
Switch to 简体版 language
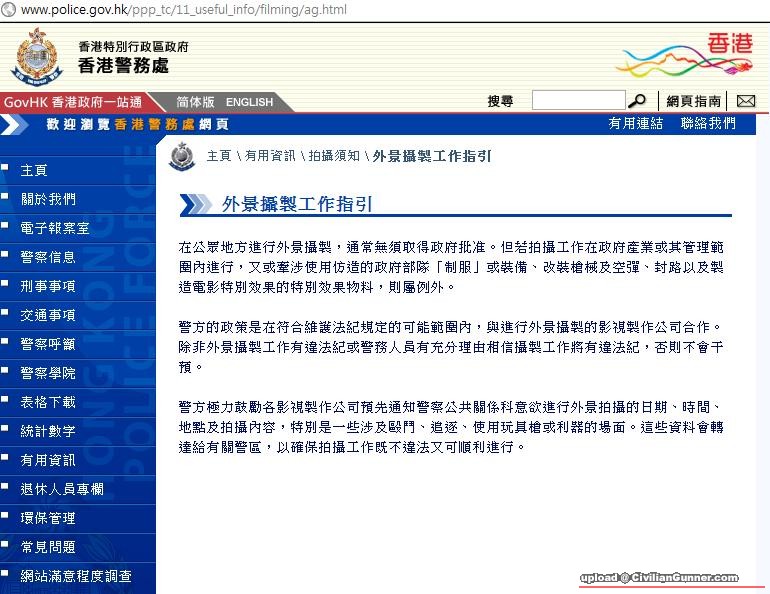click(x=195, y=102)
